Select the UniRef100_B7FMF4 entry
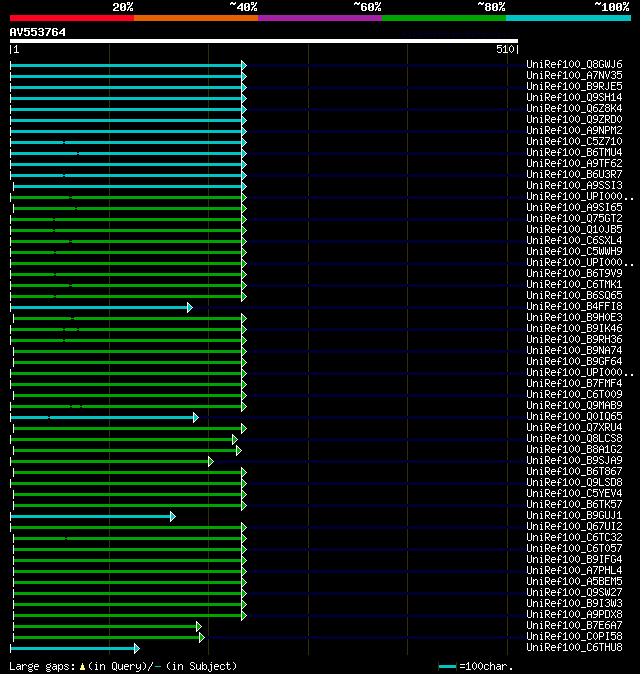The image size is (640, 674). coord(574,384)
